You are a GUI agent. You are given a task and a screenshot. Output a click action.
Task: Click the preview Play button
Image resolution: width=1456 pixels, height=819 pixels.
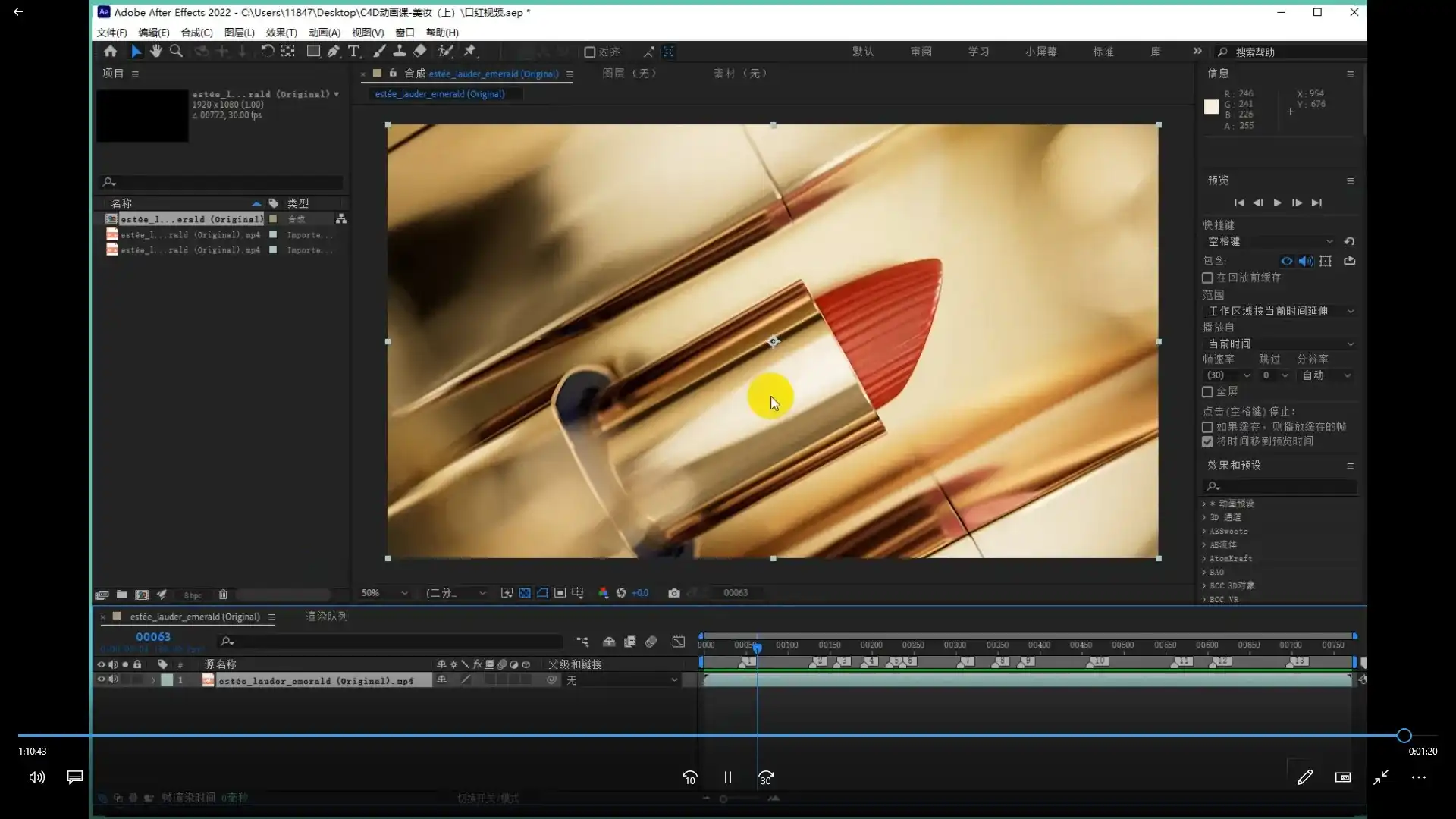[1278, 202]
